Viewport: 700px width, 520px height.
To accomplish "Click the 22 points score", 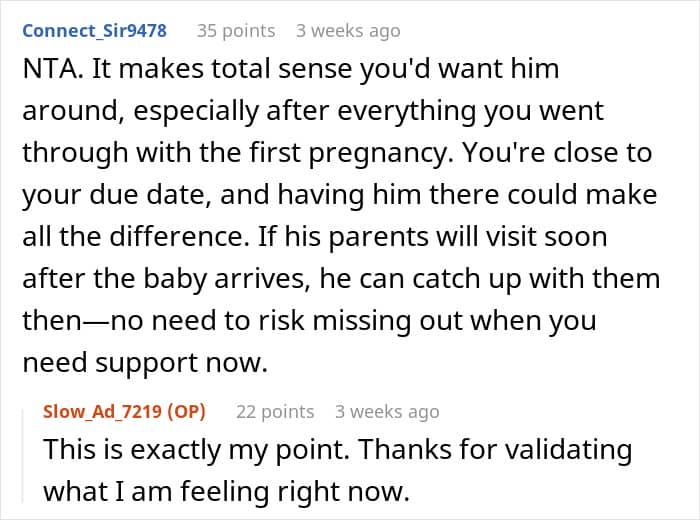I will click(x=274, y=411).
